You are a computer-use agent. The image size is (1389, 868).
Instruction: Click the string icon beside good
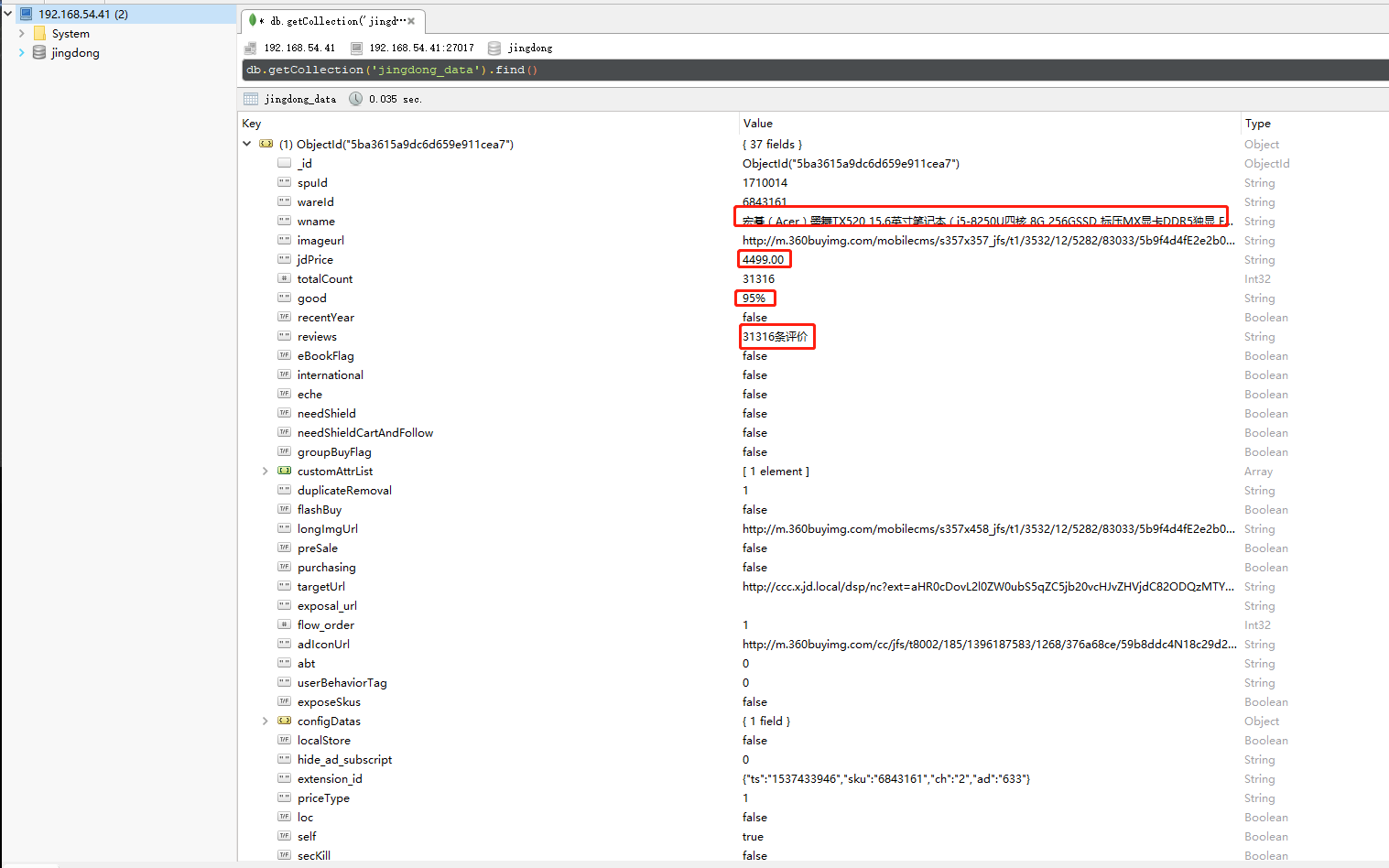tap(285, 298)
